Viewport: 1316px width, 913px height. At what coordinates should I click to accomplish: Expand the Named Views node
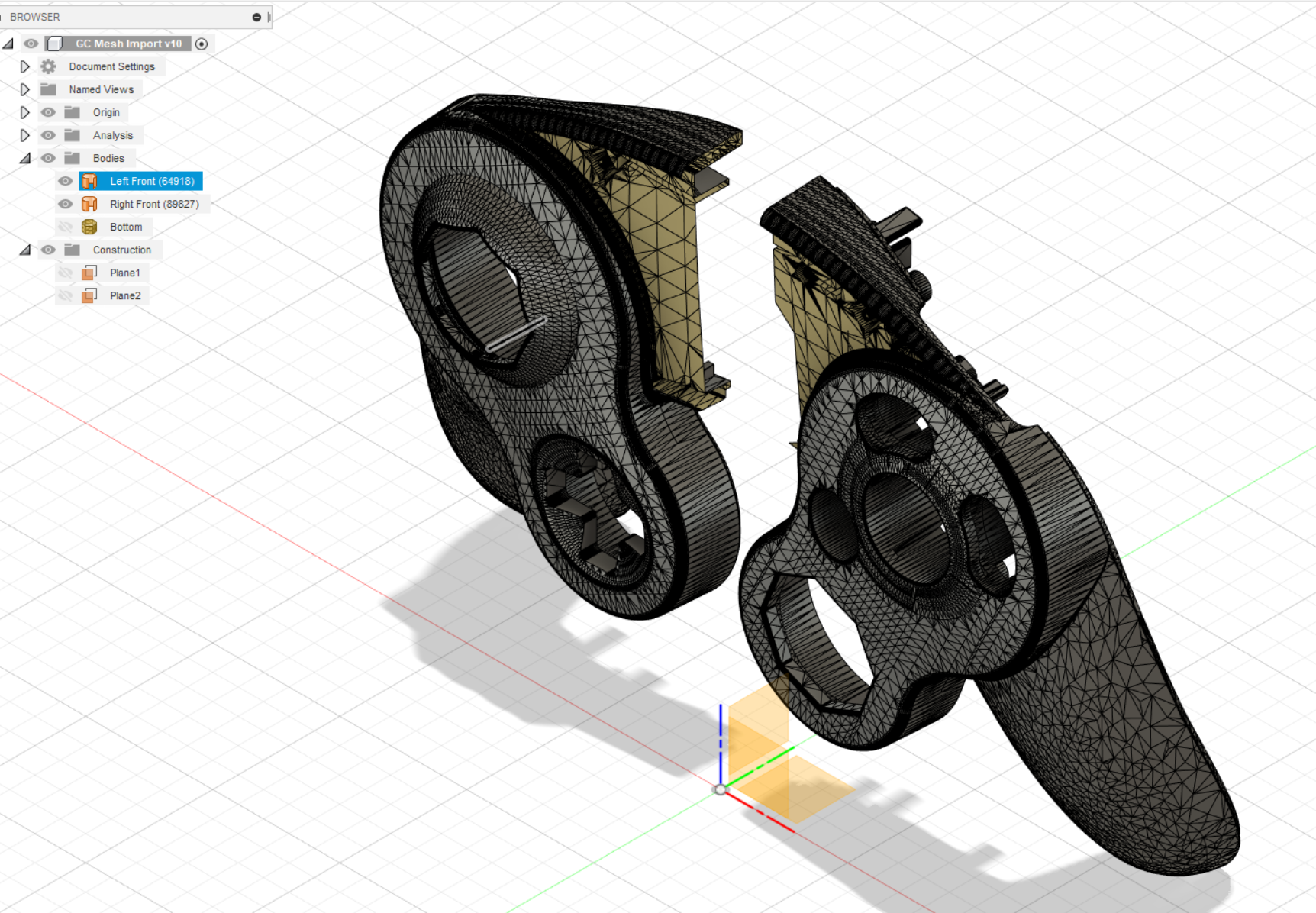tap(24, 89)
